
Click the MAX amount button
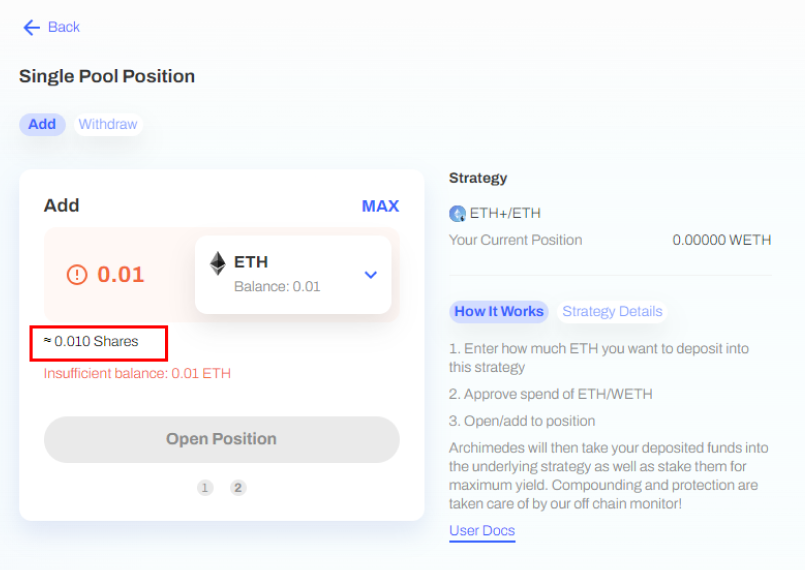point(380,206)
